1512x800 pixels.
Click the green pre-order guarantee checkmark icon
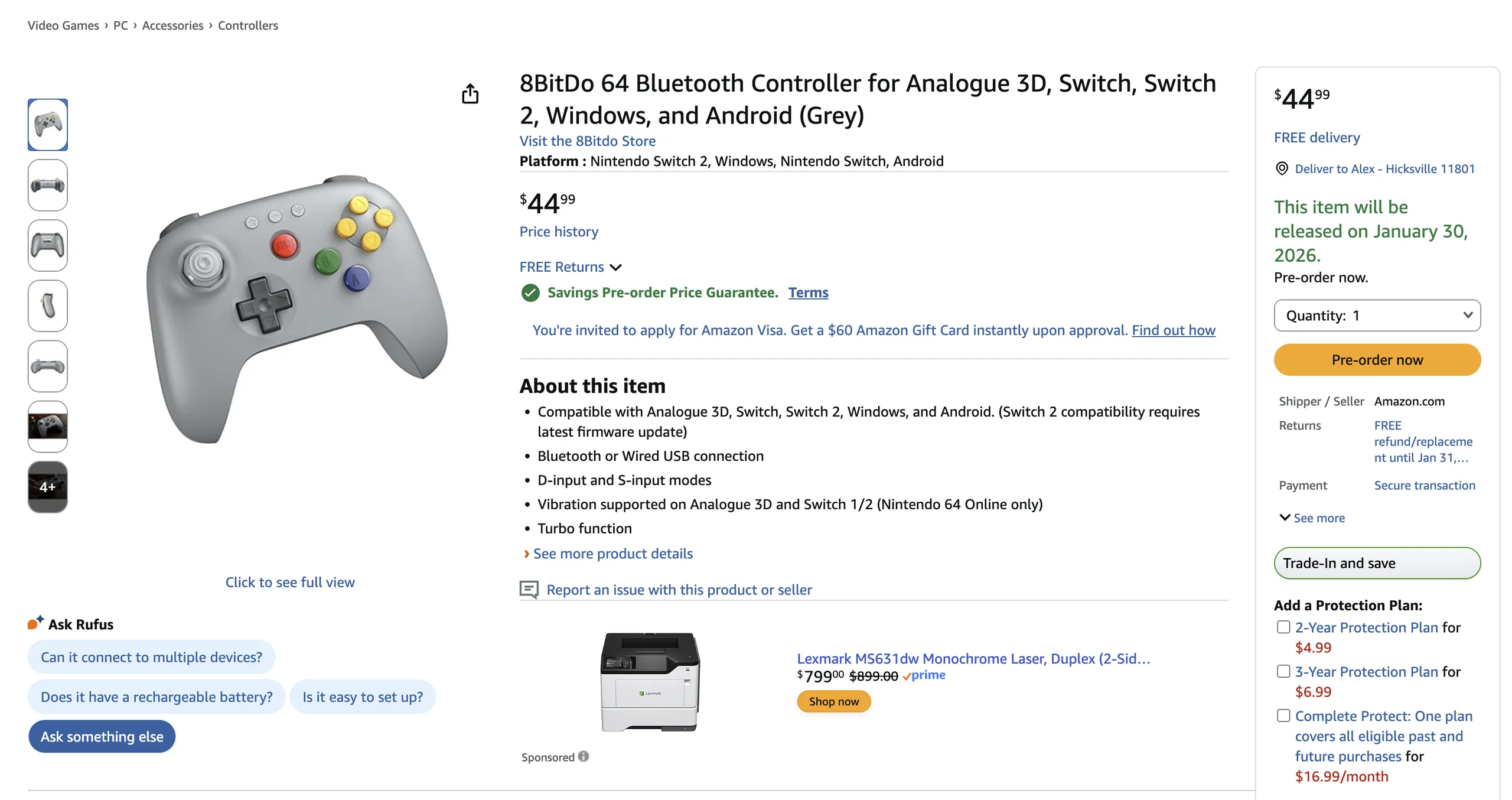pos(530,292)
